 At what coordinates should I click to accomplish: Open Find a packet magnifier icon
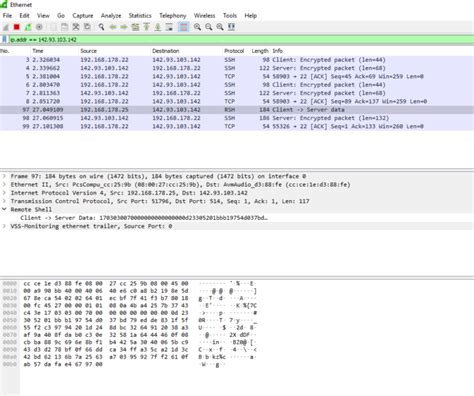click(x=101, y=27)
